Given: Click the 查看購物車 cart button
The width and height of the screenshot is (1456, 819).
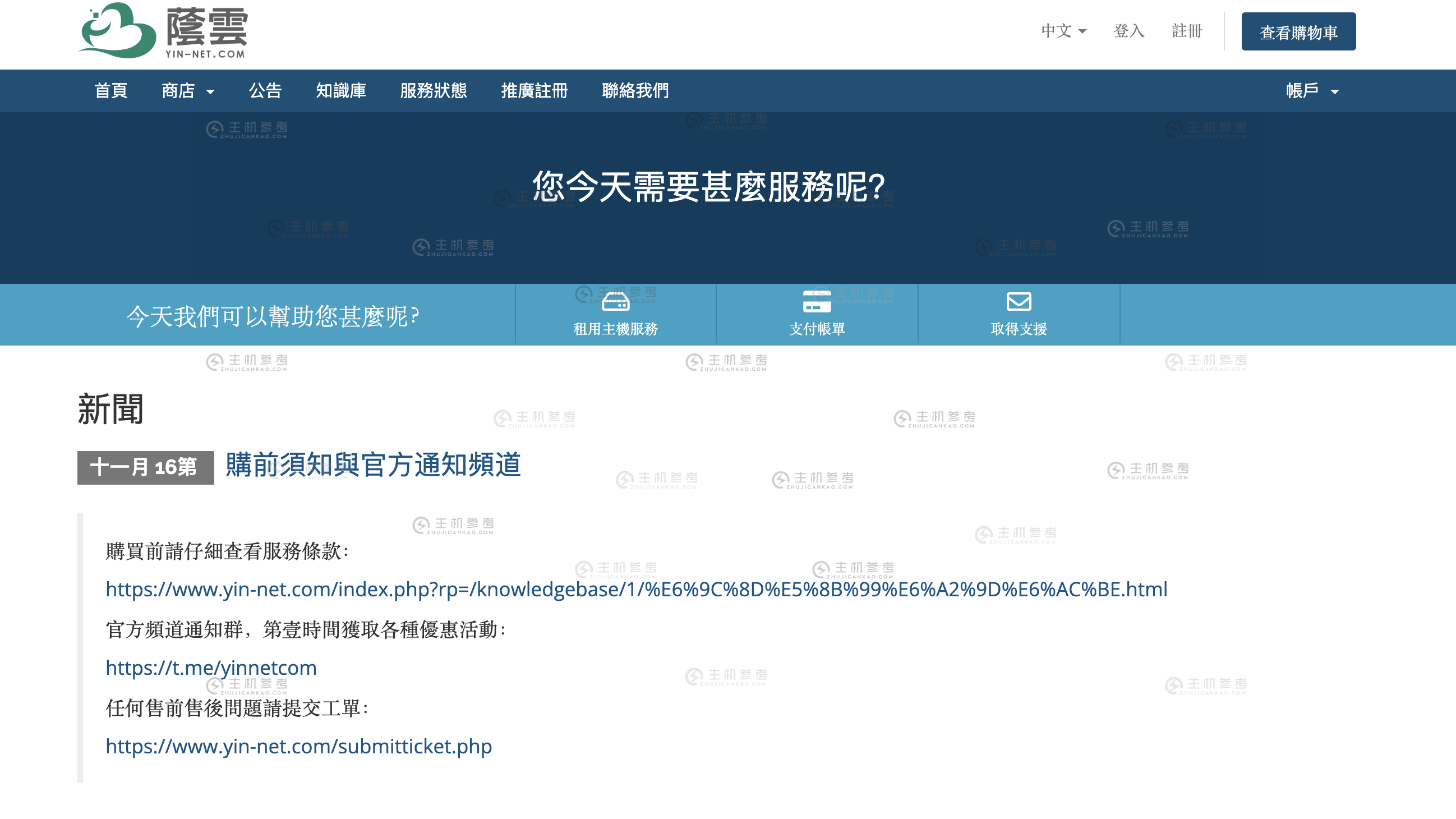Looking at the screenshot, I should pos(1298,31).
